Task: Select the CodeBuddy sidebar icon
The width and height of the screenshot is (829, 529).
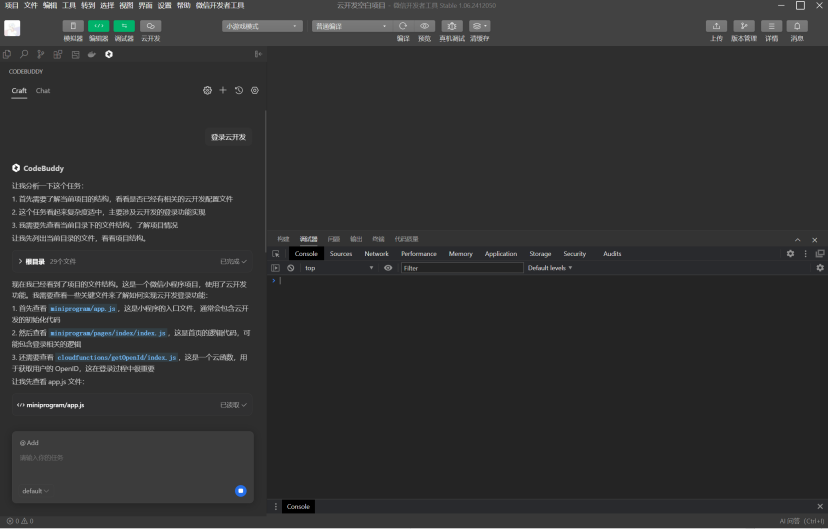Action: tap(109, 54)
